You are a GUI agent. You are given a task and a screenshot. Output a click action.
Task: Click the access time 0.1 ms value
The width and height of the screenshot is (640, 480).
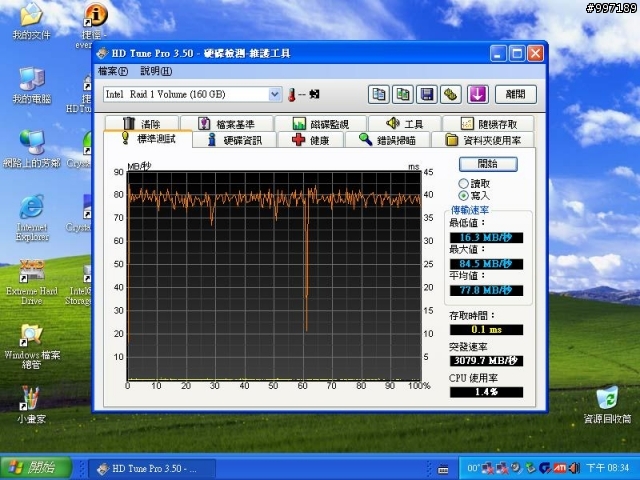pos(486,329)
